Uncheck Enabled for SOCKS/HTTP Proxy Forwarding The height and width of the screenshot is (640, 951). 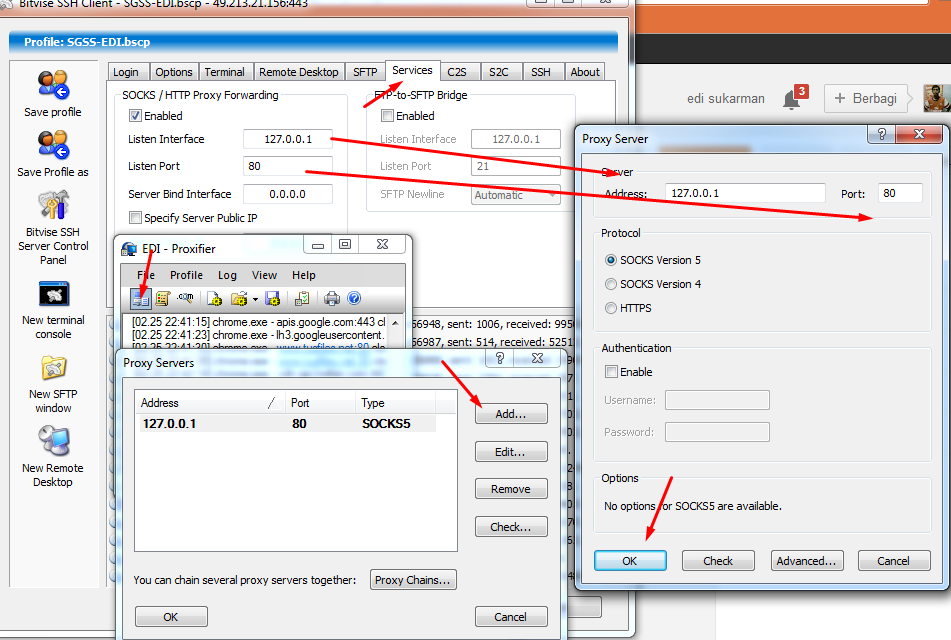click(x=135, y=115)
